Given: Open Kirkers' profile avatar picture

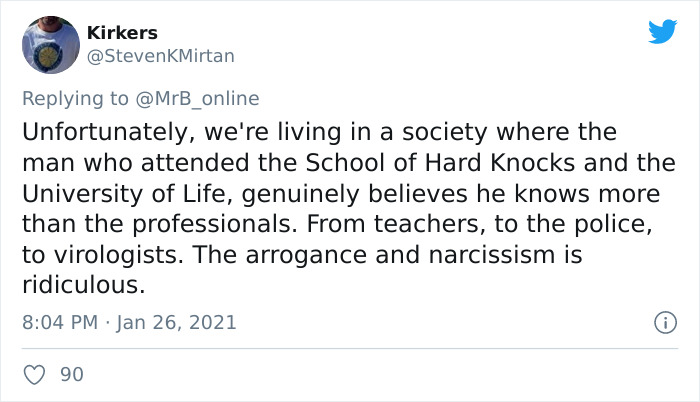Looking at the screenshot, I should [50, 45].
